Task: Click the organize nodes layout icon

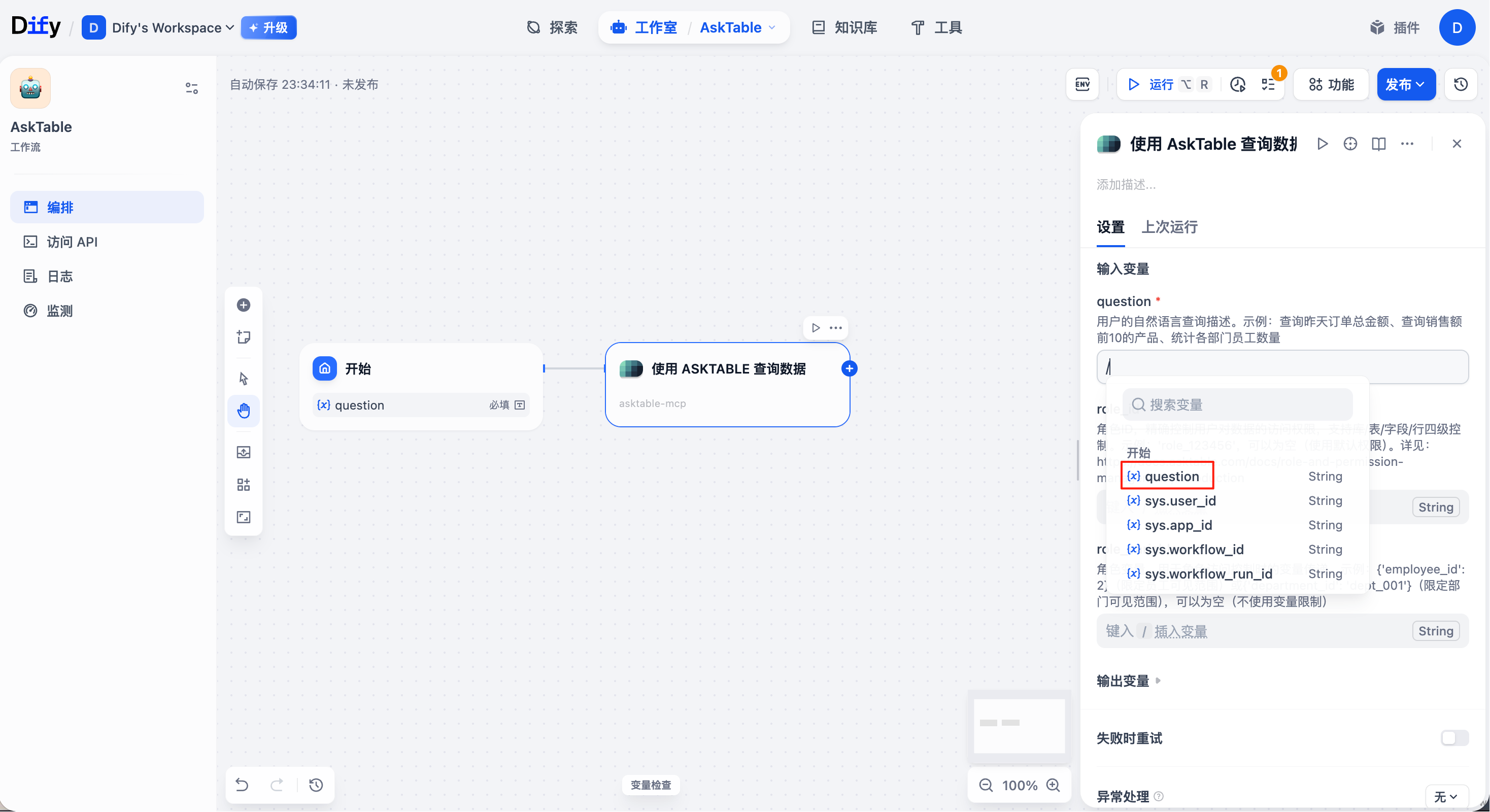Action: (x=244, y=485)
